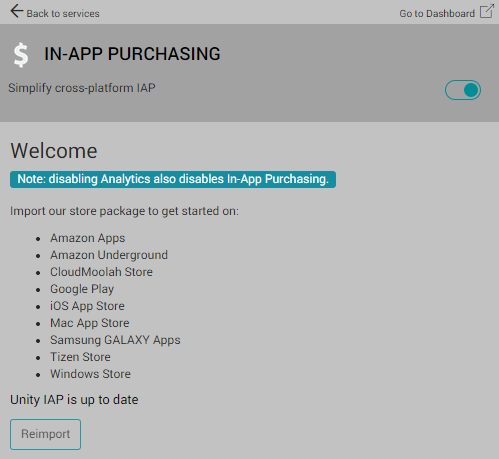The width and height of the screenshot is (499, 459).
Task: Click the back arrow icon
Action: [17, 11]
